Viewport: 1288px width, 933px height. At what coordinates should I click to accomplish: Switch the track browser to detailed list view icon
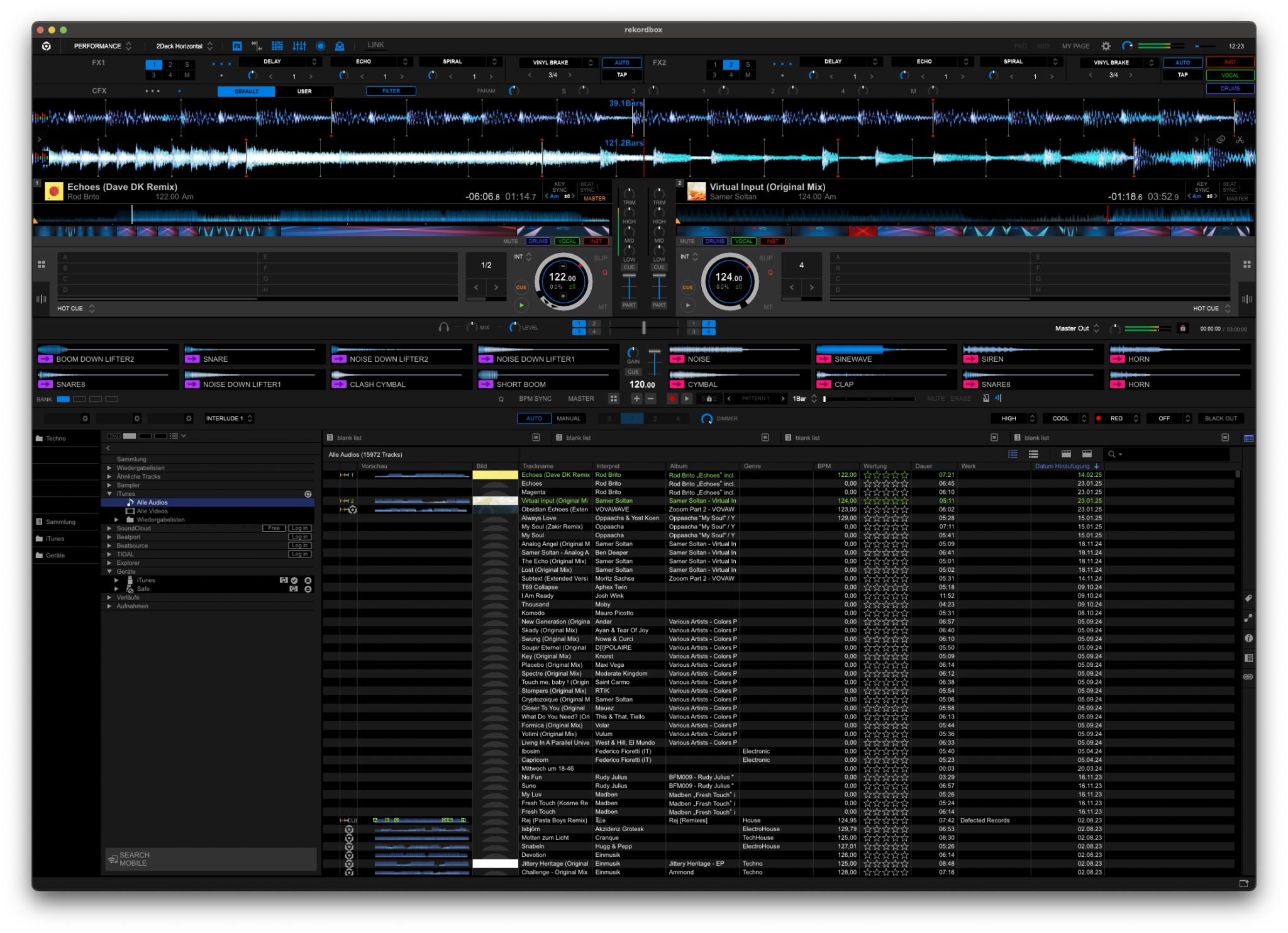[x=1033, y=454]
